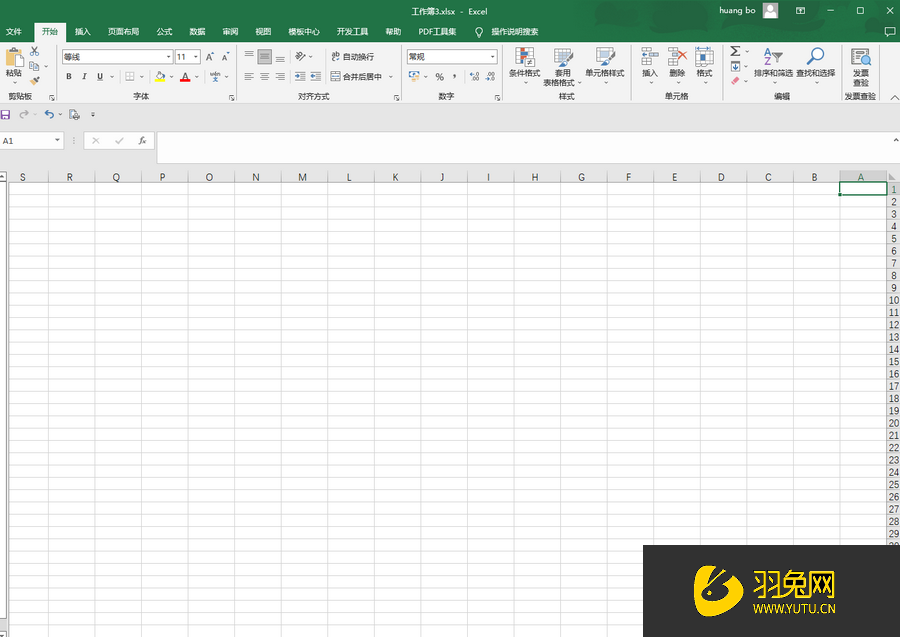Viewport: 900px width, 637px height.
Task: Toggle Bold formatting
Action: tap(69, 76)
